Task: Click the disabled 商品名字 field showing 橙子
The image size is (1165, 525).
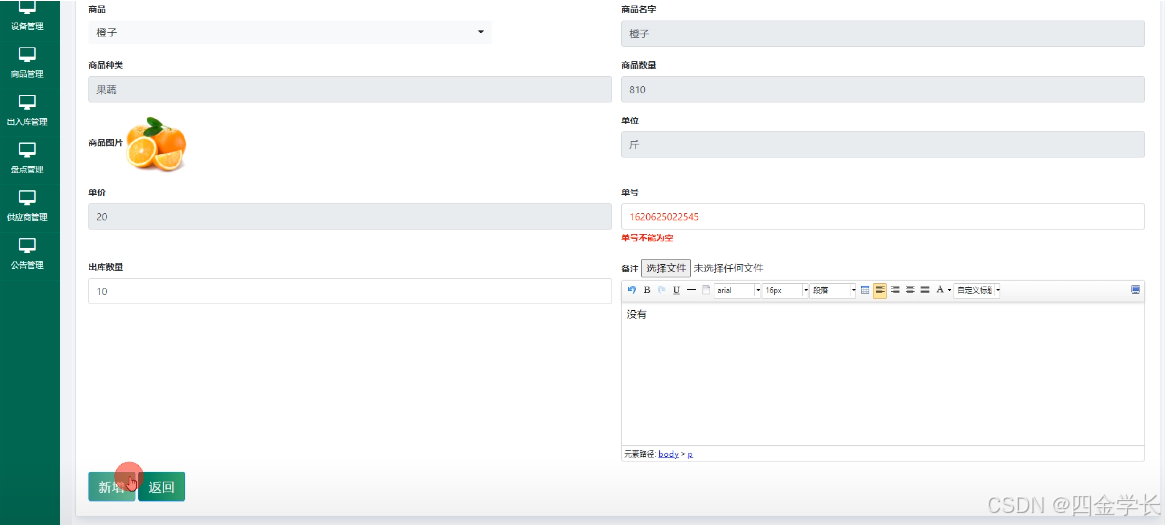Action: pyautogui.click(x=883, y=33)
